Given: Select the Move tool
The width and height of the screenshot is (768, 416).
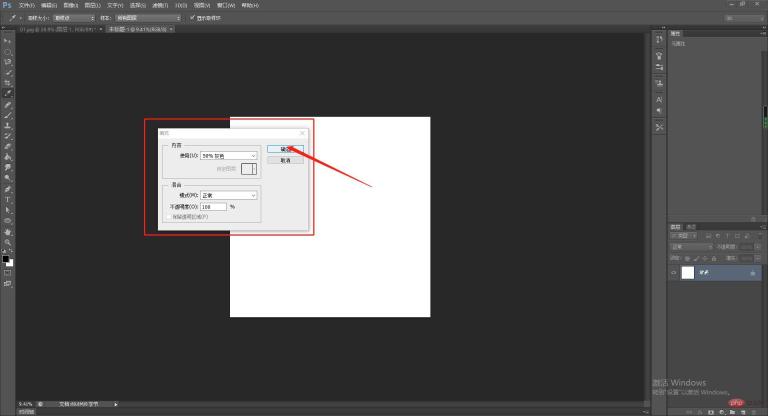Looking at the screenshot, I should pos(7,41).
